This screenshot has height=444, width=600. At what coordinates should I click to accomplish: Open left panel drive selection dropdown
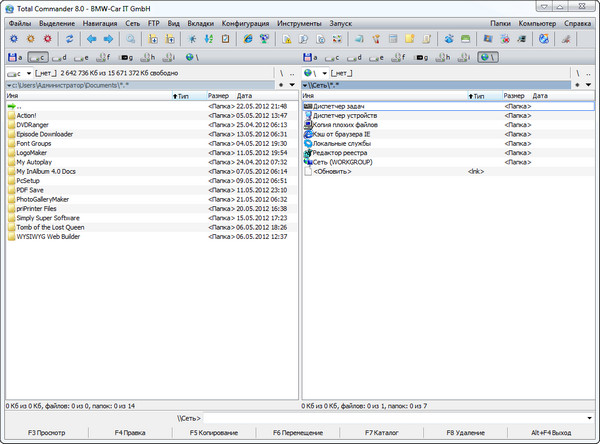[x=29, y=73]
